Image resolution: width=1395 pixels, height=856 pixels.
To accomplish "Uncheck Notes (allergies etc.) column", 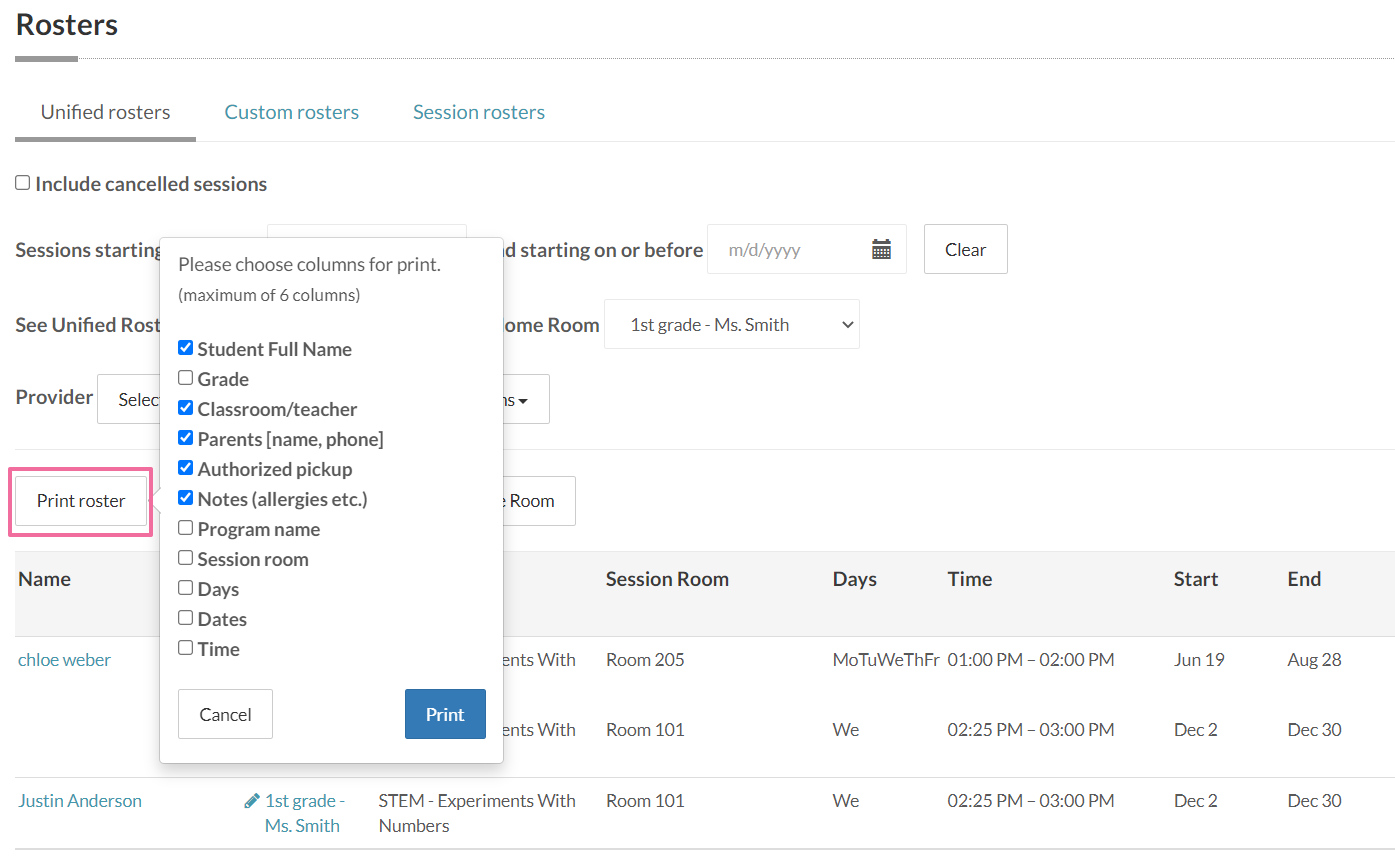I will point(185,498).
